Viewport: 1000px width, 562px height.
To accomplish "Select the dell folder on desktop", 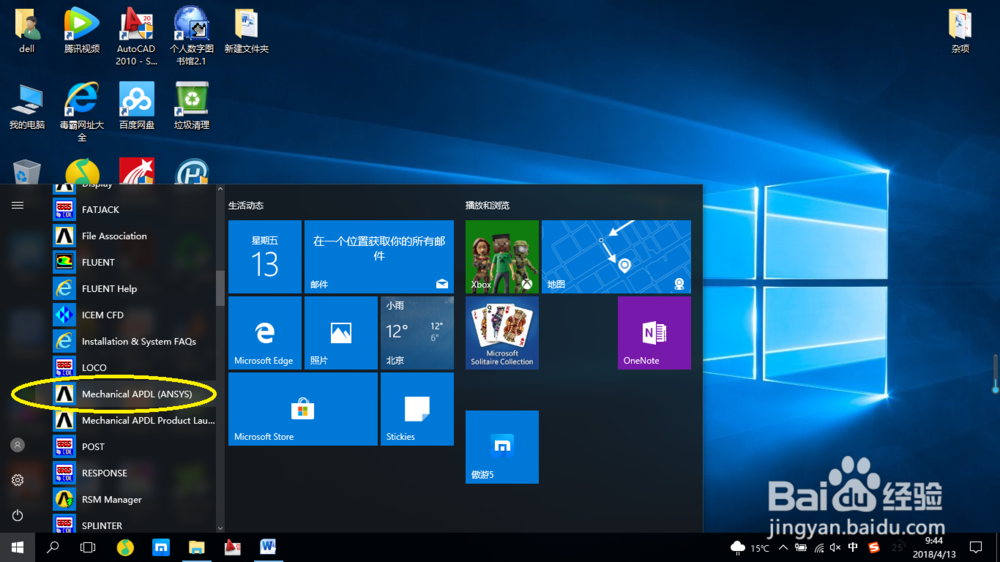I will (27, 31).
